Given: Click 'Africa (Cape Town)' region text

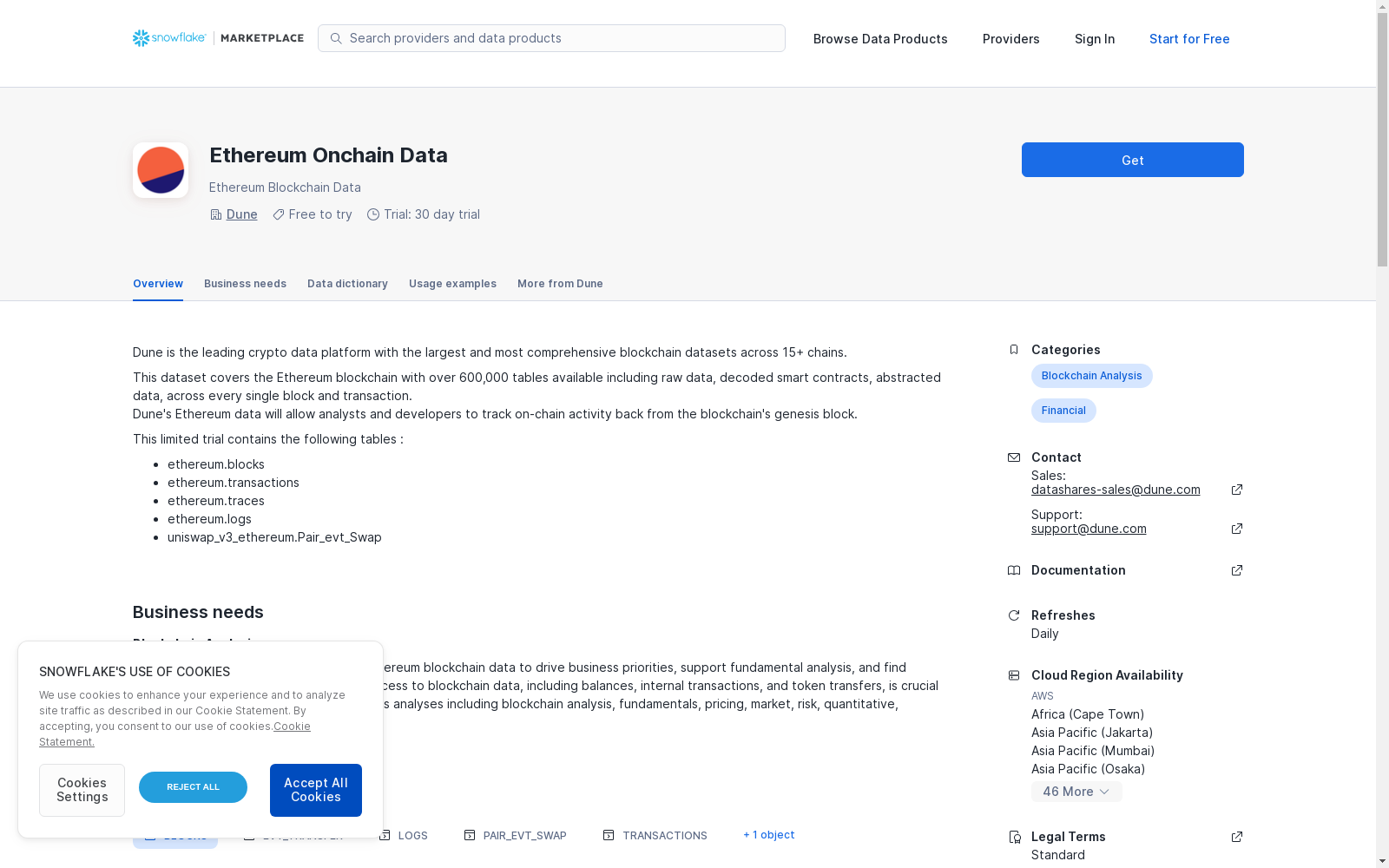Looking at the screenshot, I should (1088, 714).
